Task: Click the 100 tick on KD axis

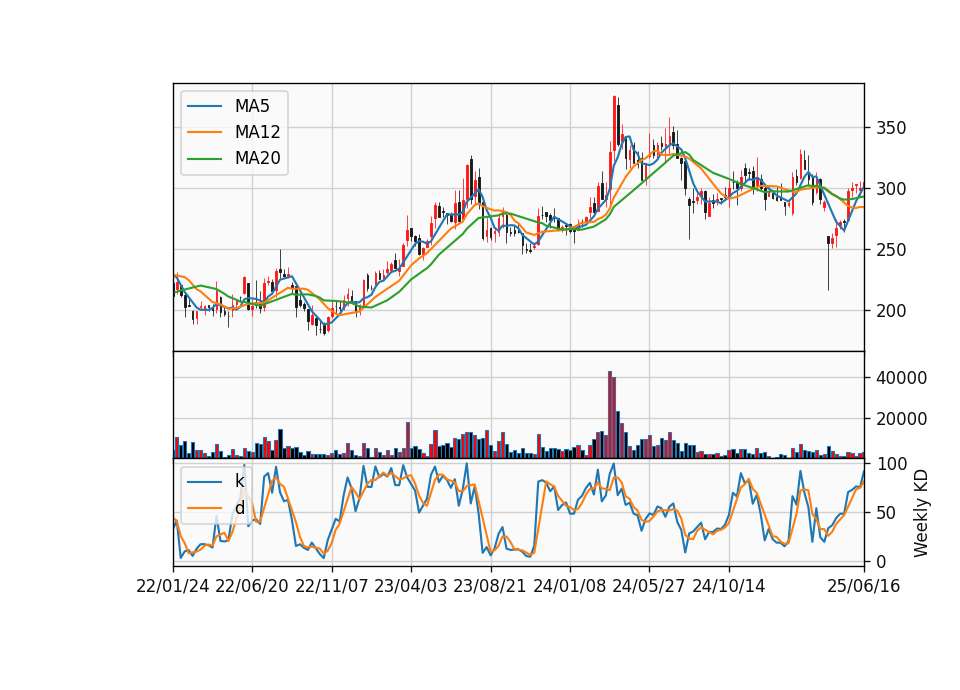Action: [891, 464]
